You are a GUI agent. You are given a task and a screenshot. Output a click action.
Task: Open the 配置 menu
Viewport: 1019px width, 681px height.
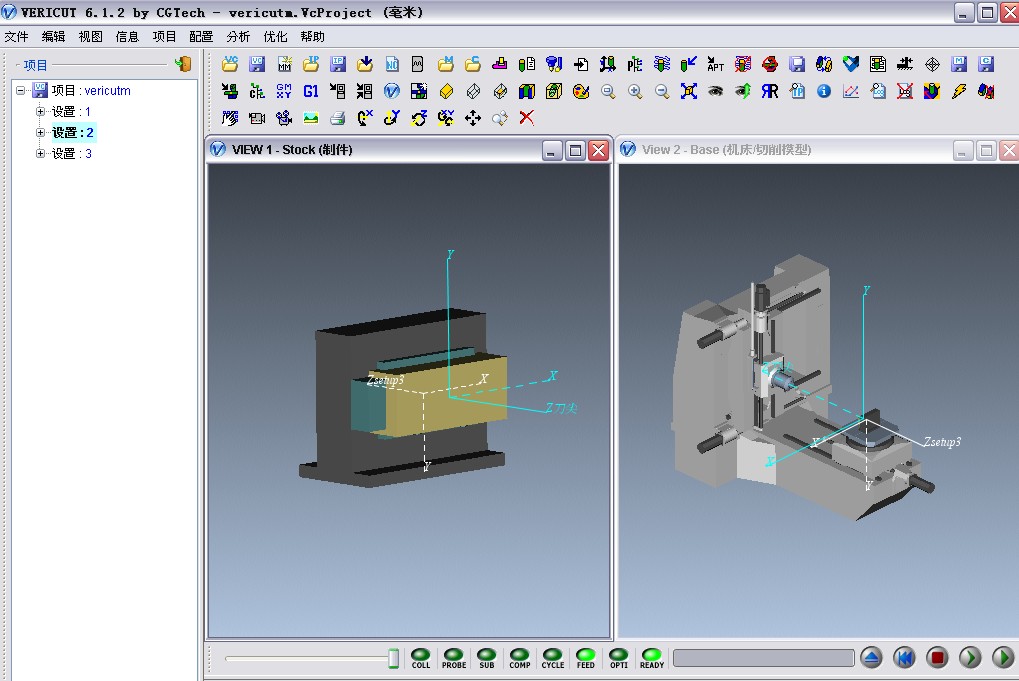click(201, 36)
